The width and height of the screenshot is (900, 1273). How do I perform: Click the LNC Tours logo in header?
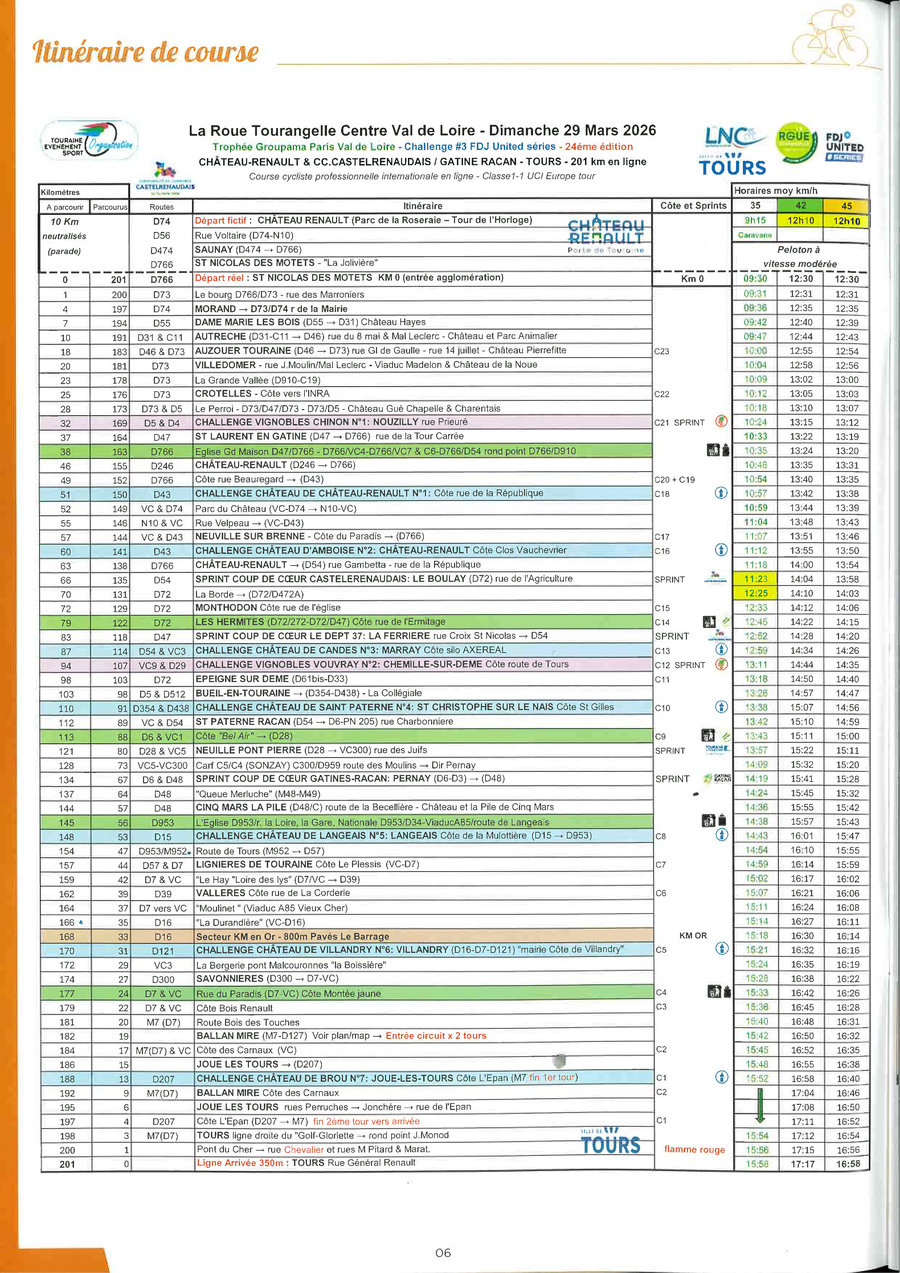click(737, 150)
